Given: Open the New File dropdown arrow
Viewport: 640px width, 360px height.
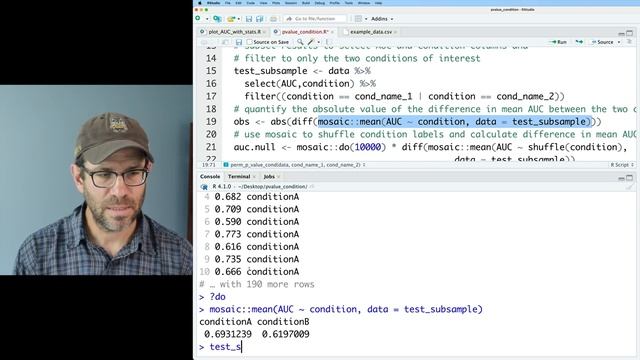Looking at the screenshot, I should point(207,19).
